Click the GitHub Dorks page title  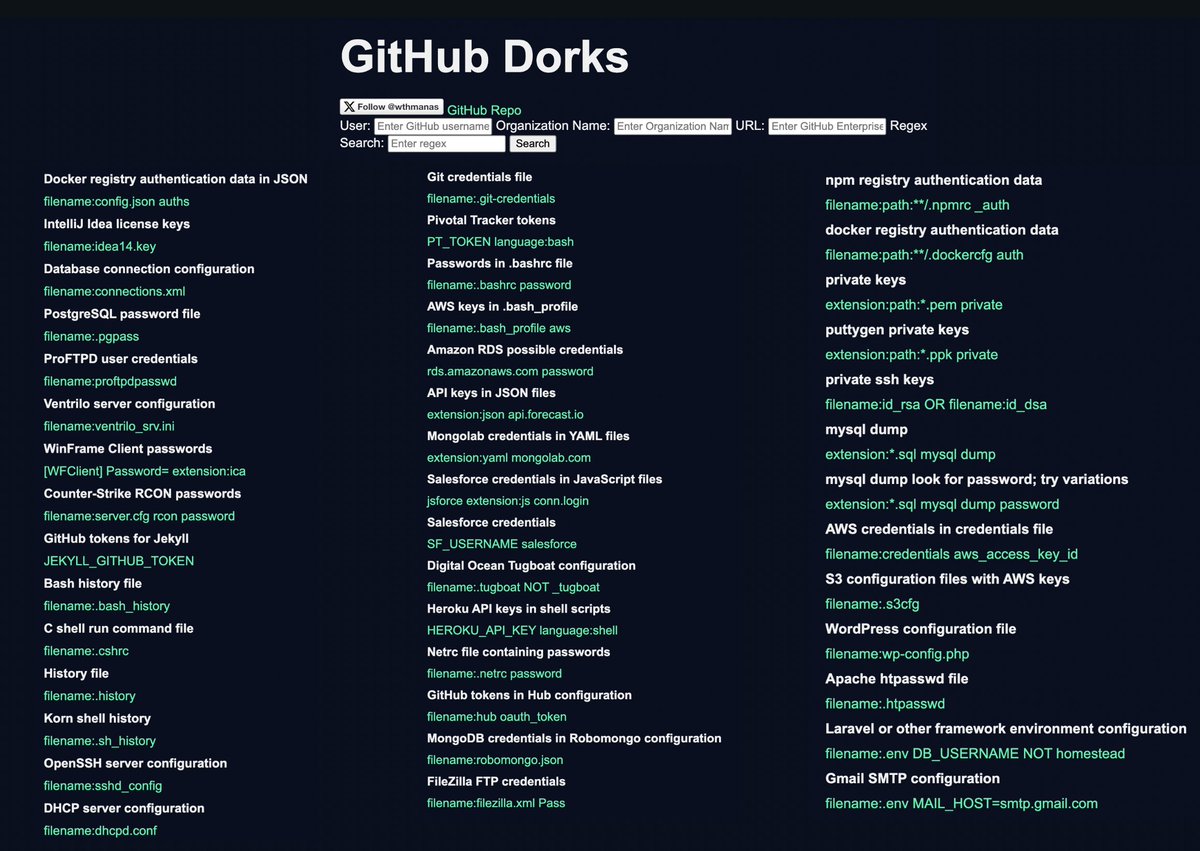pyautogui.click(x=484, y=56)
